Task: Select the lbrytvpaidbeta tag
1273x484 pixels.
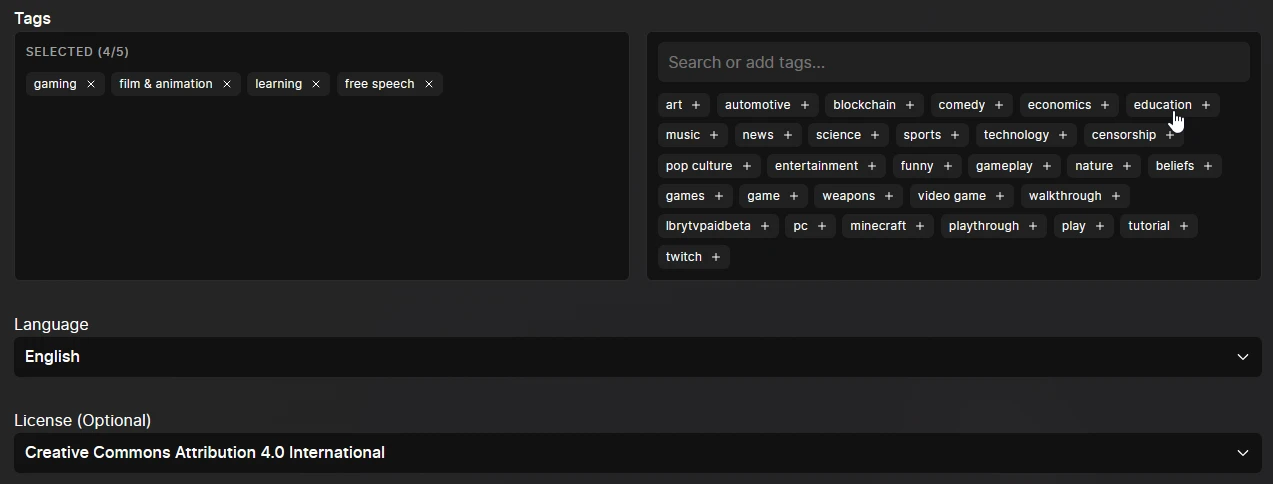Action: tap(708, 226)
